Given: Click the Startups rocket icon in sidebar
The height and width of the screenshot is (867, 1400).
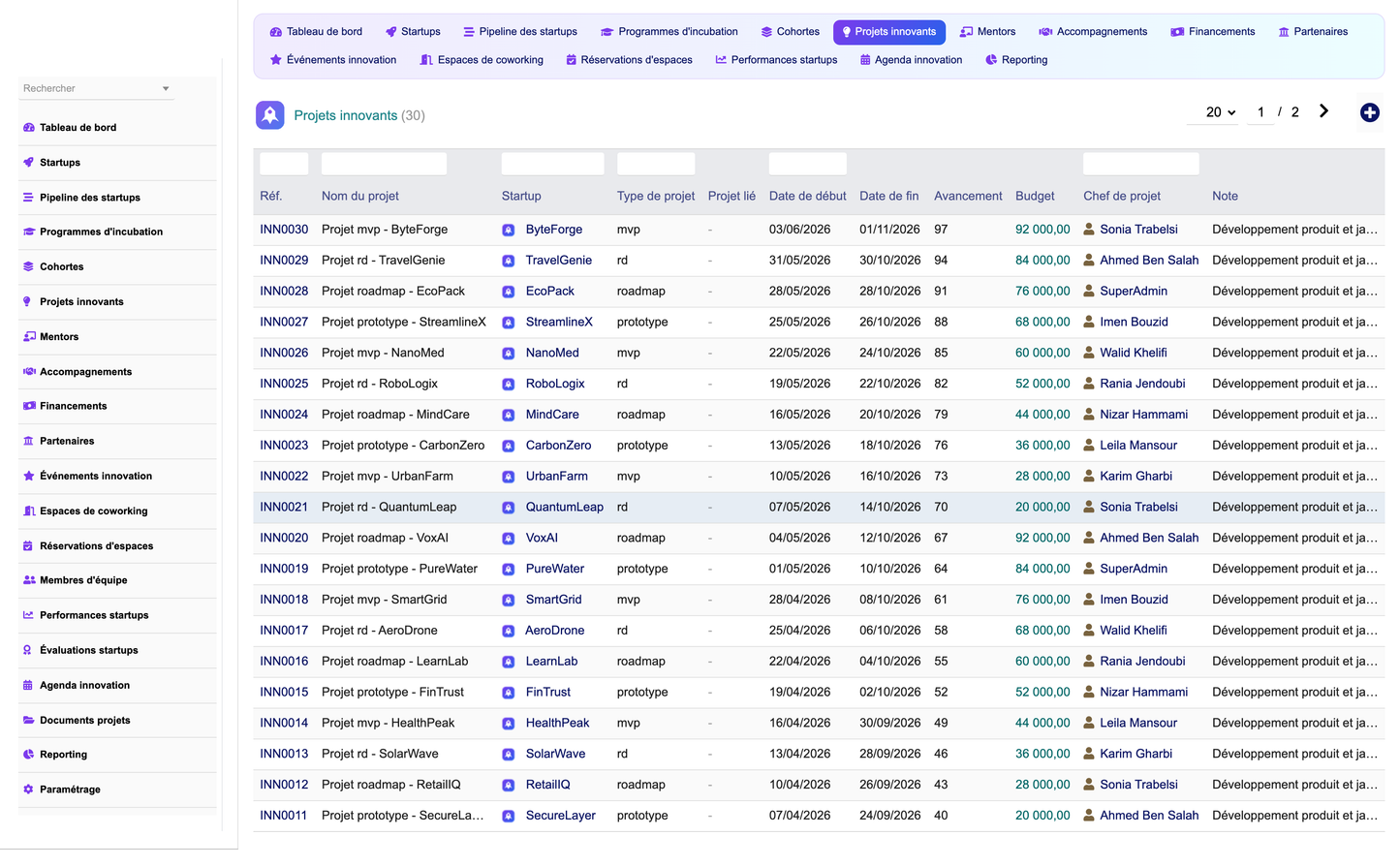Looking at the screenshot, I should [x=28, y=162].
